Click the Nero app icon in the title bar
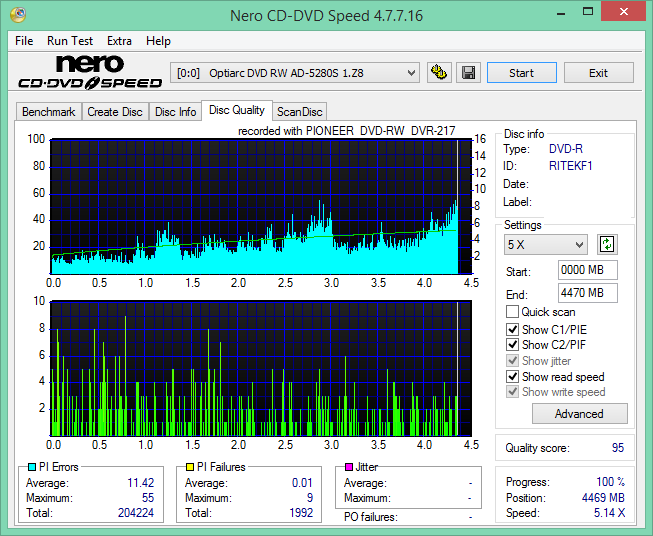The width and height of the screenshot is (653, 536). [17, 15]
